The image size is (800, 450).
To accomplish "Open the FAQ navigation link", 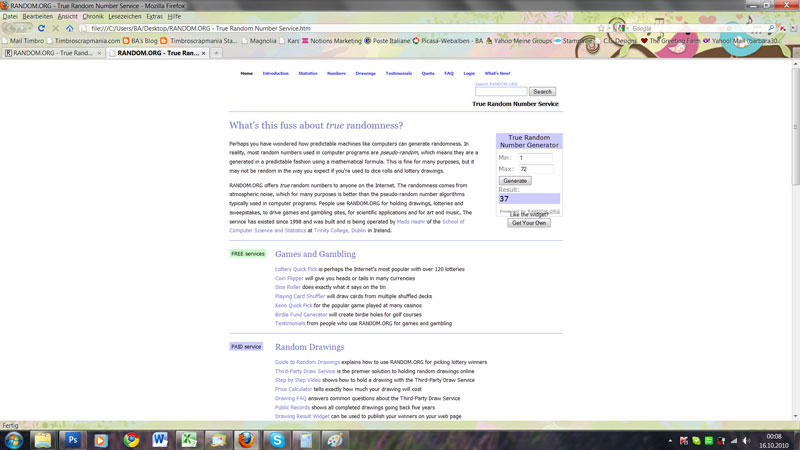I will point(448,73).
